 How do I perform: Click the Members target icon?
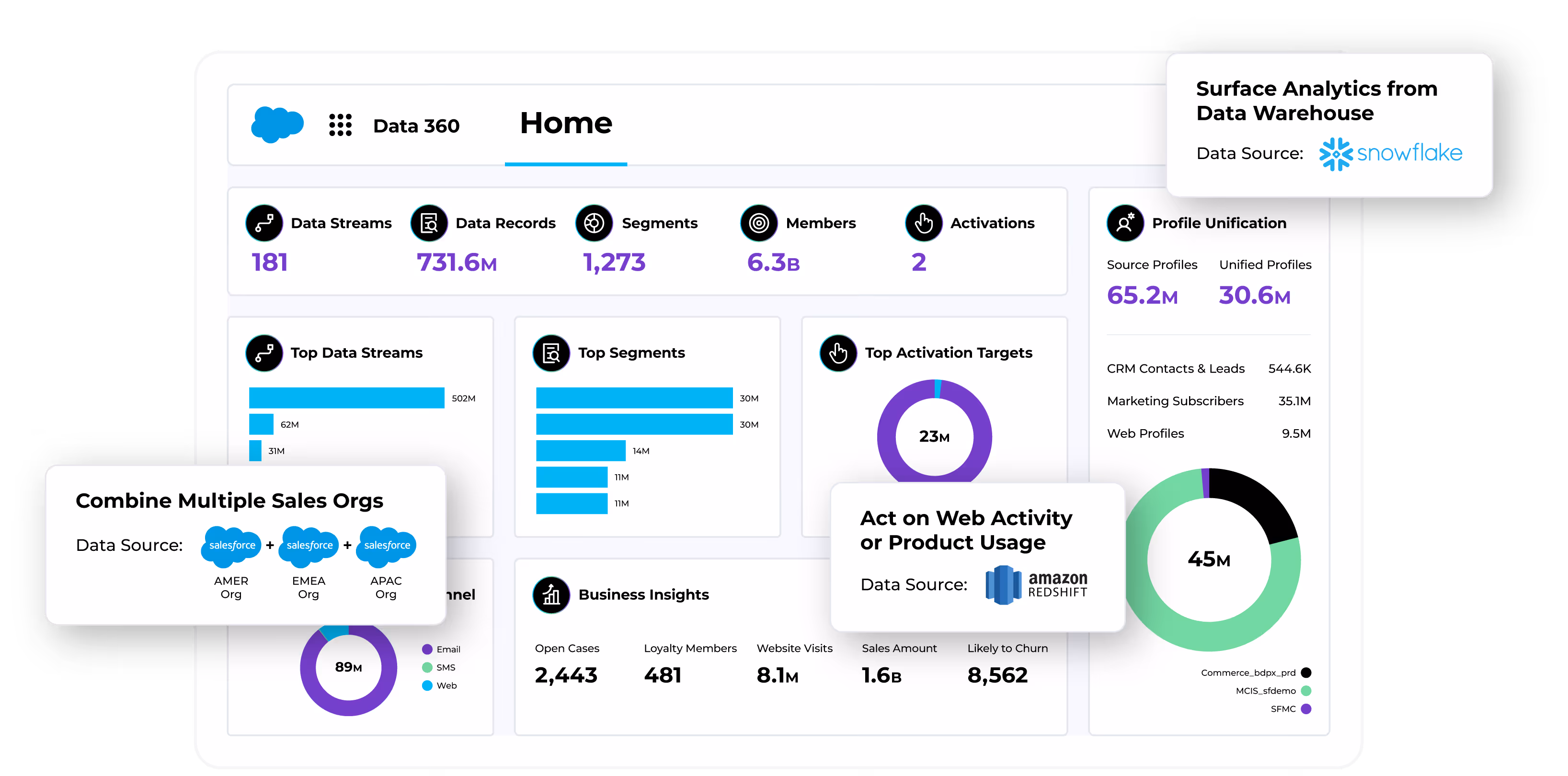coord(759,223)
